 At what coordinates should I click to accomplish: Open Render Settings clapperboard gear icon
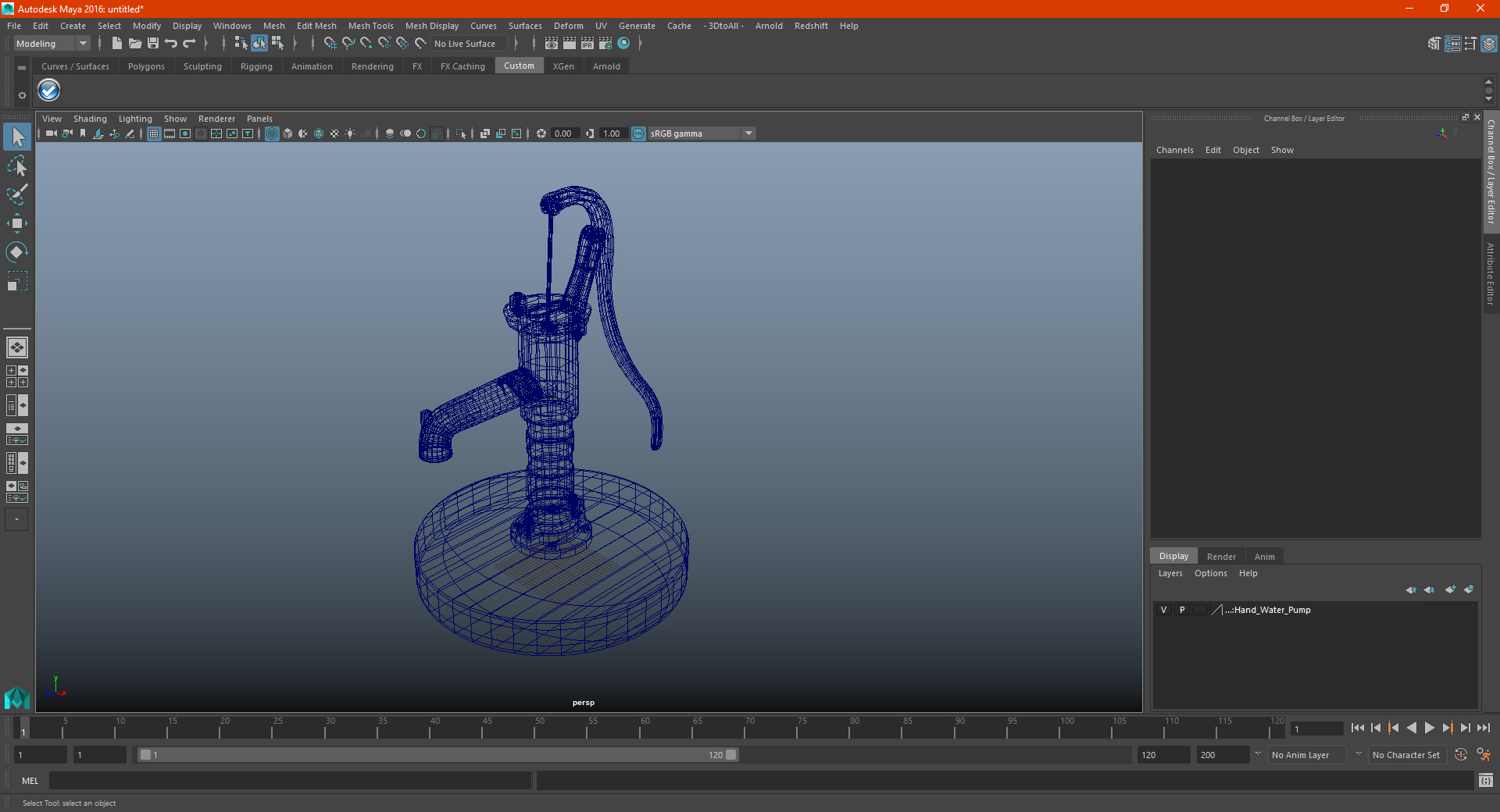[x=605, y=44]
